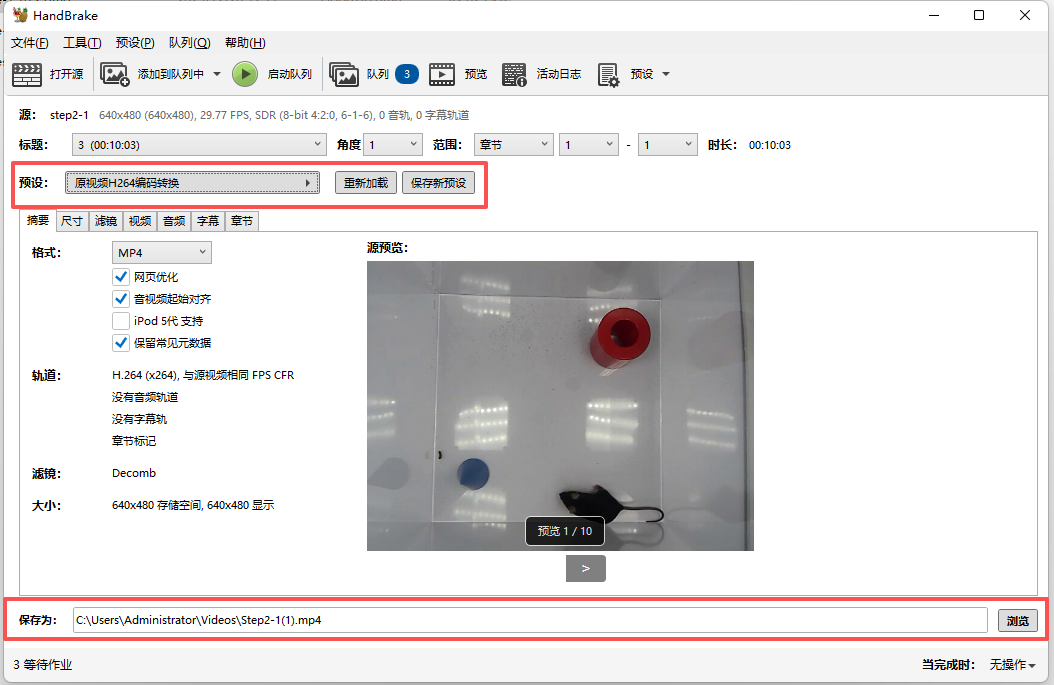
Task: Click the 预设 document gear icon
Action: point(608,74)
